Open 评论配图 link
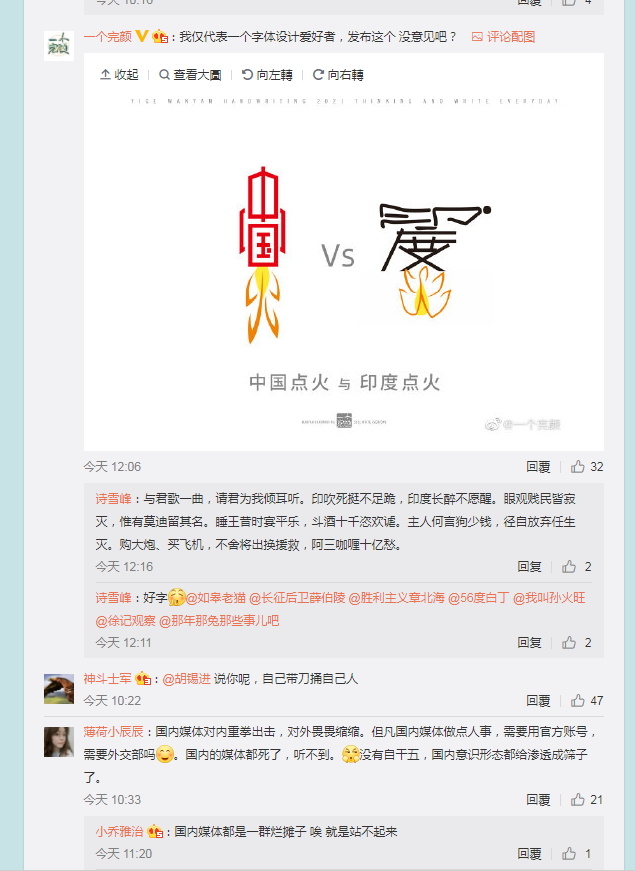The image size is (635, 871). [x=503, y=37]
